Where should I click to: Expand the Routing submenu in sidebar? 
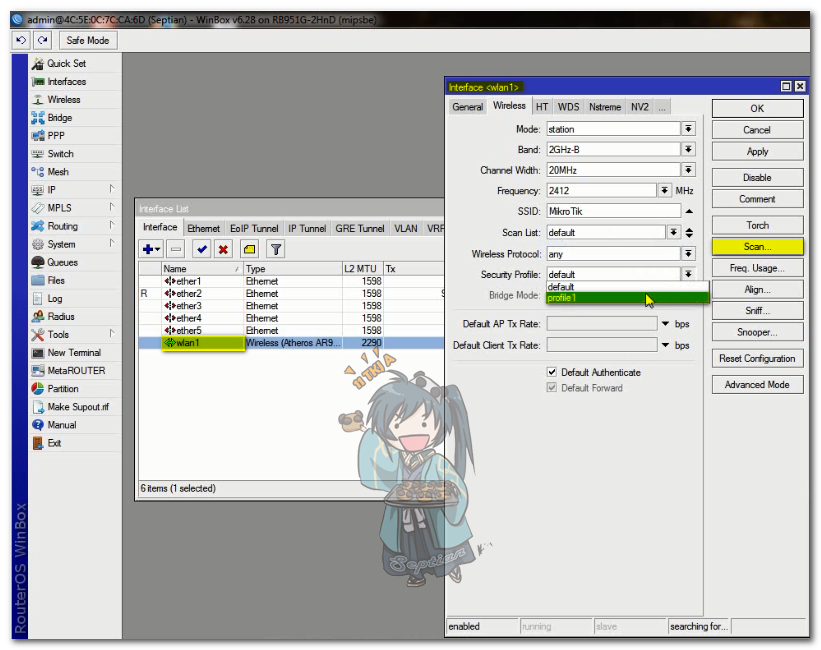click(x=112, y=225)
